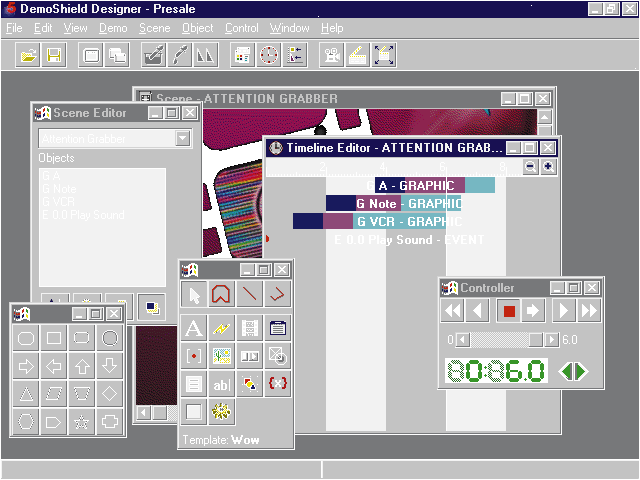Select the large letter A text tool
Viewport: 640px width, 480px height.
[194, 327]
